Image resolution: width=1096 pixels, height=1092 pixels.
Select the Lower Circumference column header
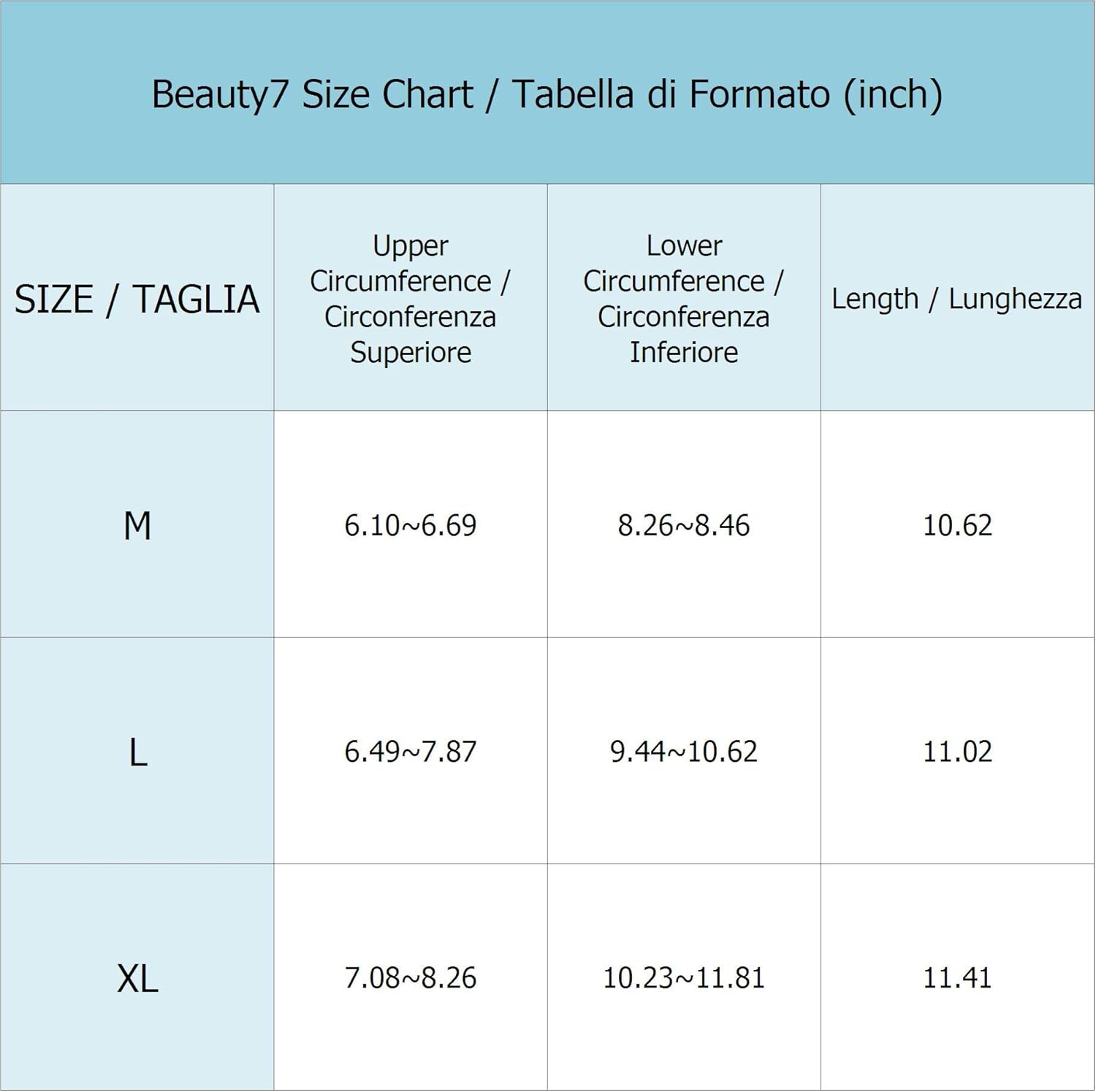click(x=683, y=298)
